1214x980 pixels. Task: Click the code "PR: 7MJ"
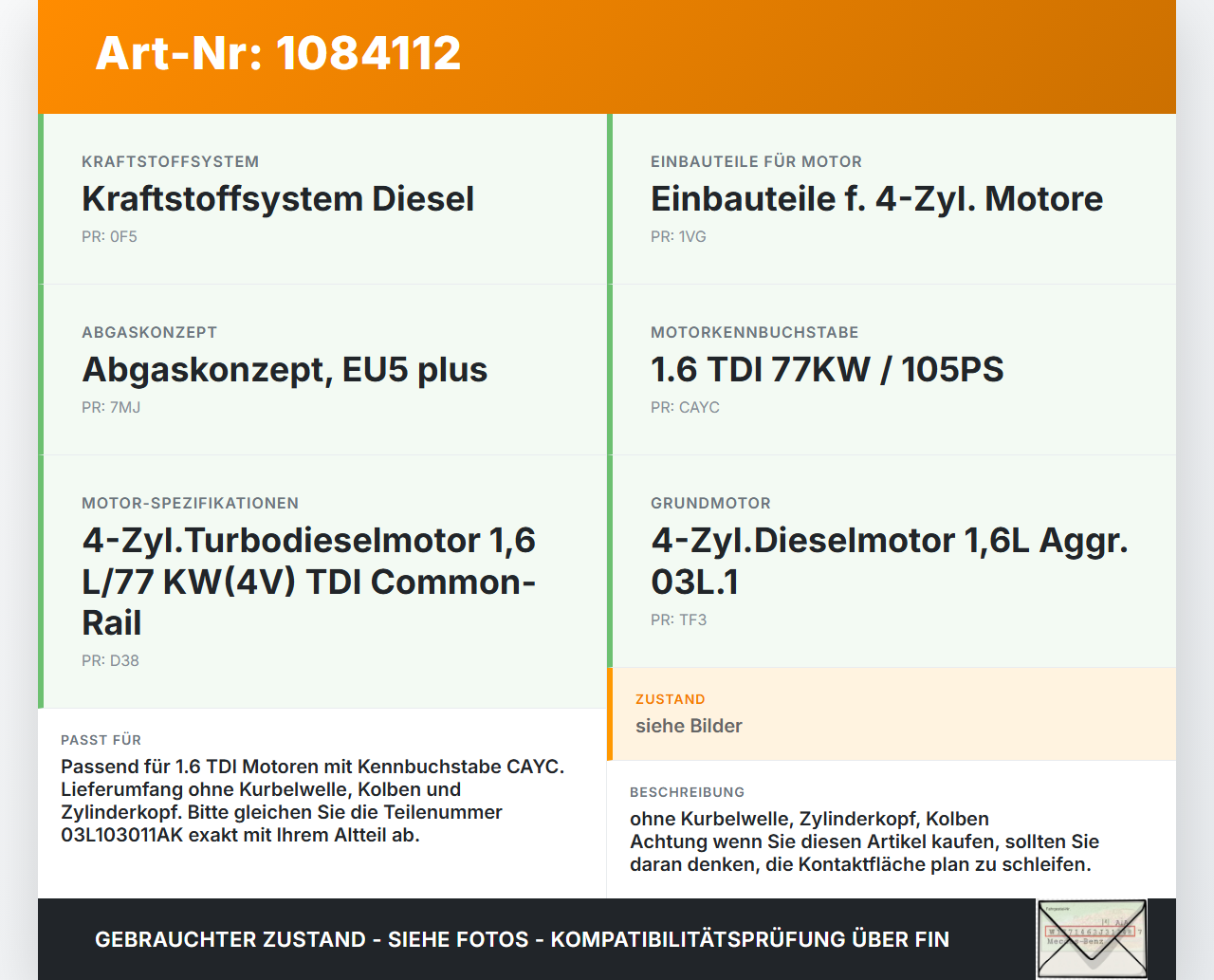point(111,407)
